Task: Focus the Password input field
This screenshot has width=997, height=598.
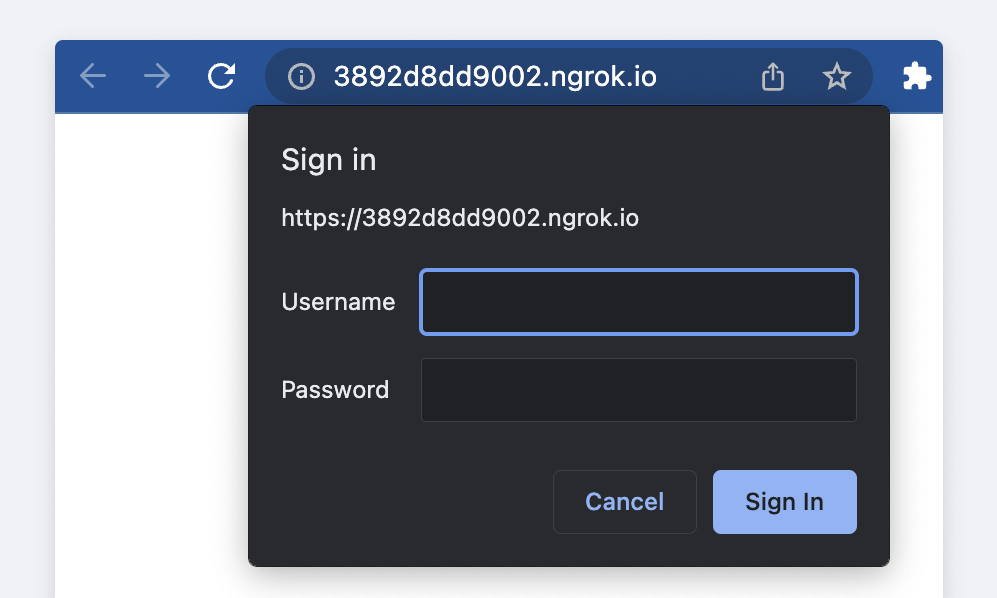Action: tap(639, 390)
